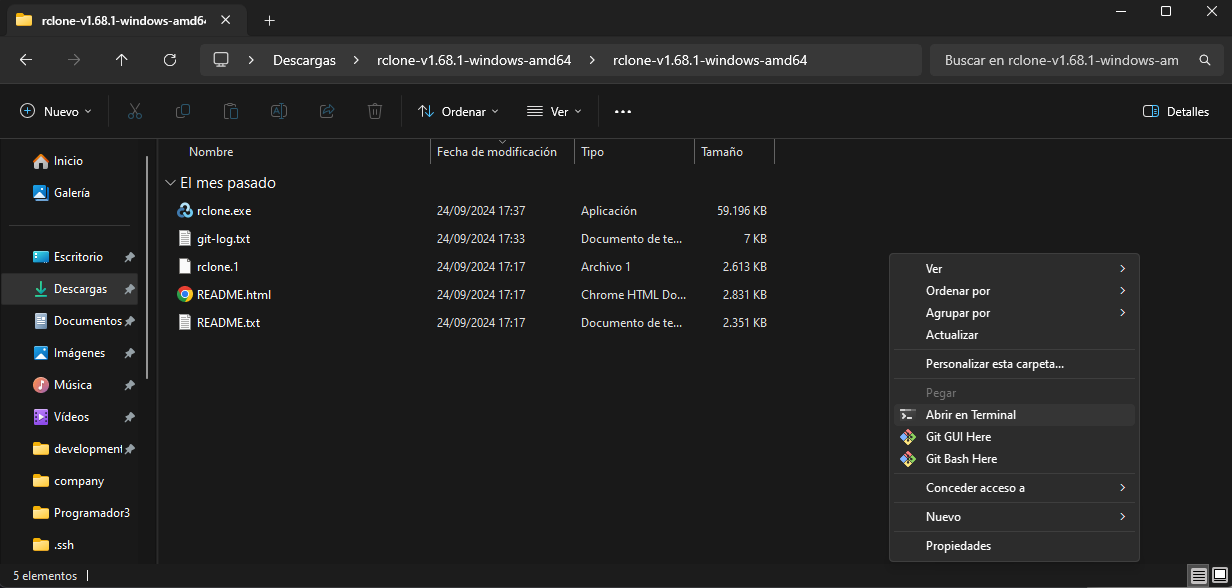Collapse the El mes pasado group
Screen dimensions: 1232x588
(170, 183)
